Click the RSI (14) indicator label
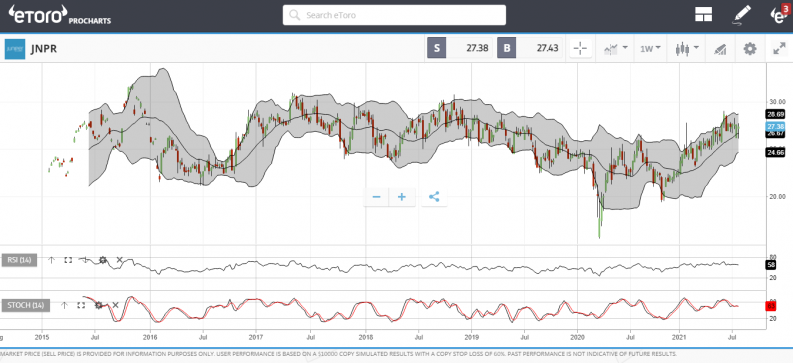This screenshot has height=363, width=793. pos(19,260)
